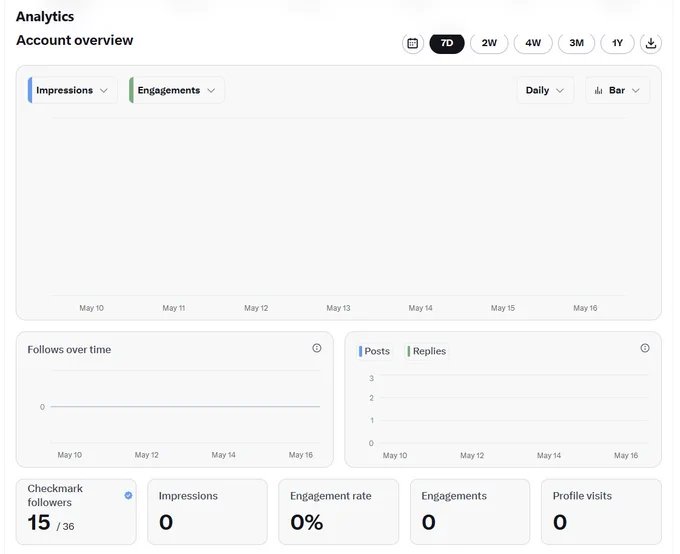
Task: Open the Engagement rate card
Action: click(x=338, y=511)
